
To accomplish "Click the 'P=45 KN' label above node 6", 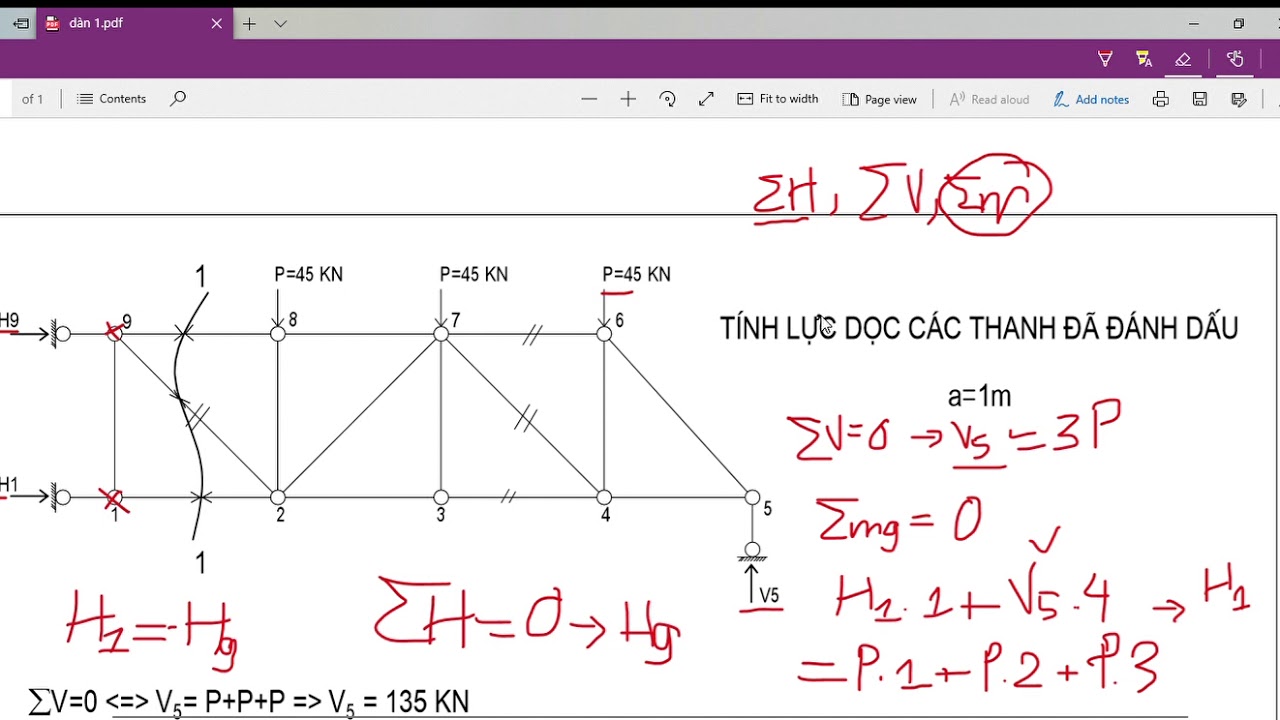I will tap(636, 274).
